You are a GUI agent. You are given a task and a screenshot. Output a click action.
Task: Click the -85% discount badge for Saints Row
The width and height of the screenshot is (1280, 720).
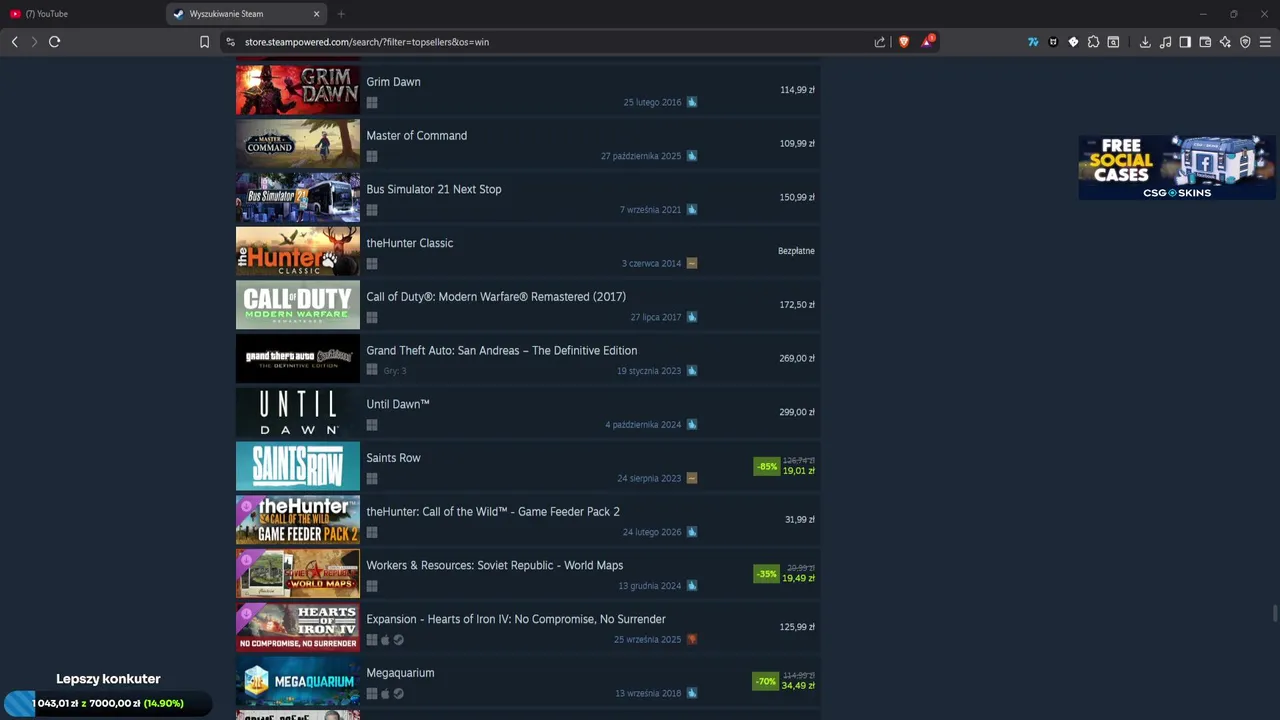[767, 466]
